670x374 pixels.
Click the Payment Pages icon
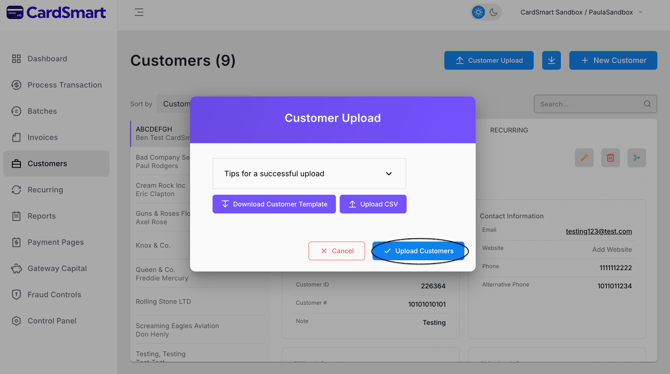point(16,242)
